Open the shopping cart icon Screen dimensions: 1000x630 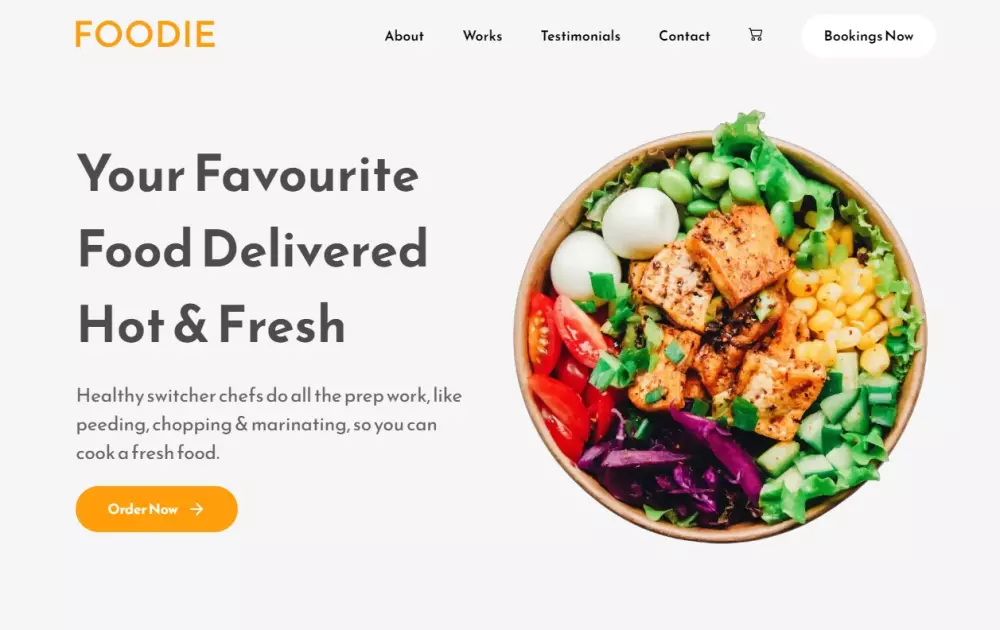coord(755,34)
